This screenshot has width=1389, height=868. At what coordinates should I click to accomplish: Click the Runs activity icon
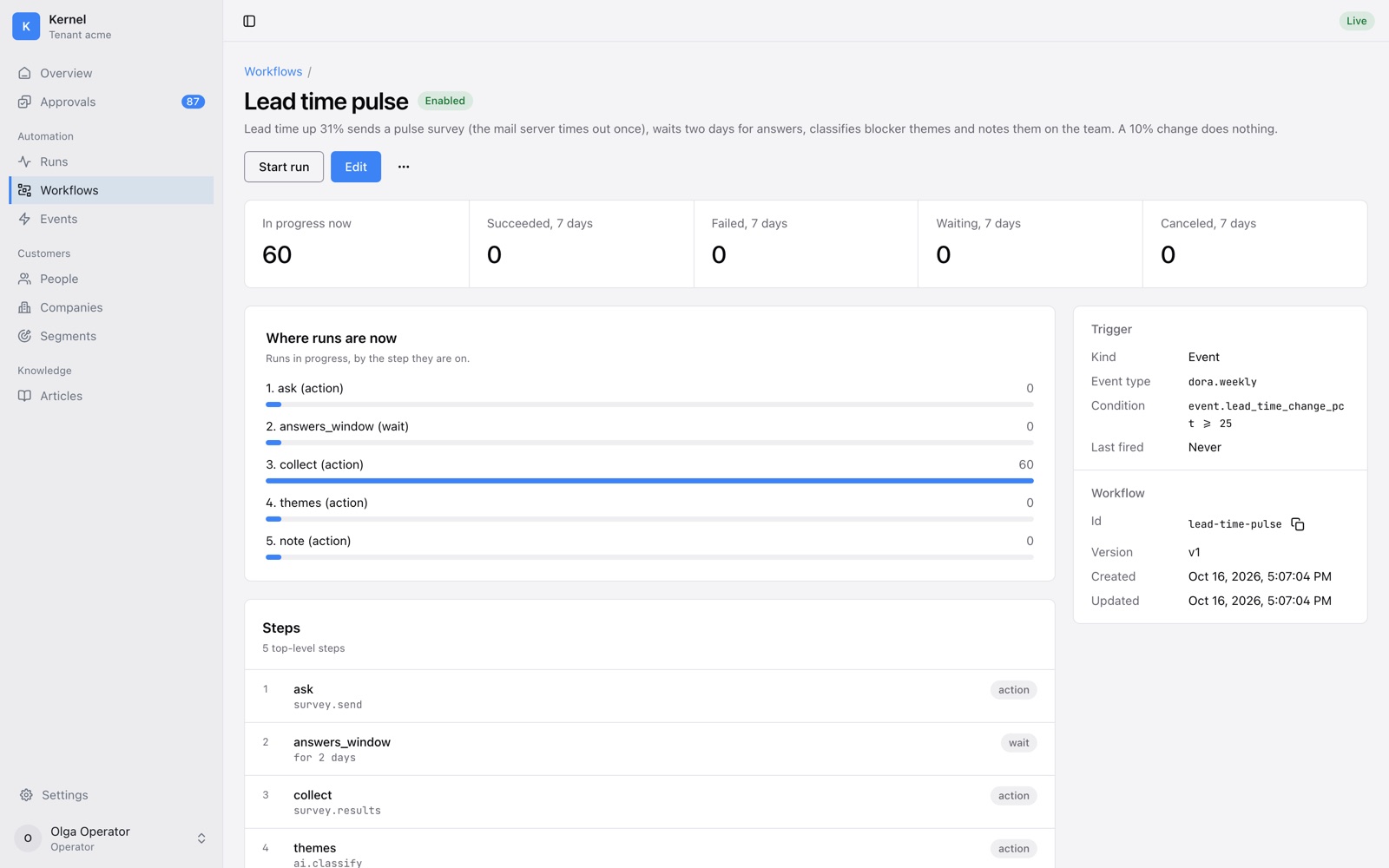click(24, 161)
